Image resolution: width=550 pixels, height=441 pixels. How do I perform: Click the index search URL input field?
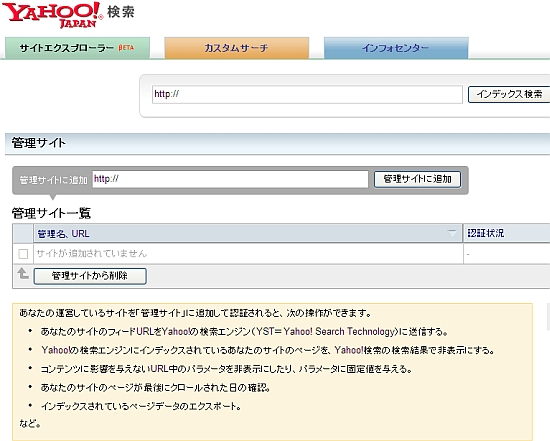307,94
